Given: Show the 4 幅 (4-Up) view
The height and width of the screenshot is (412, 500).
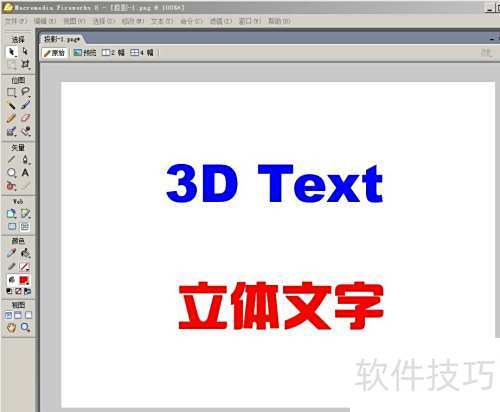Looking at the screenshot, I should tap(142, 53).
